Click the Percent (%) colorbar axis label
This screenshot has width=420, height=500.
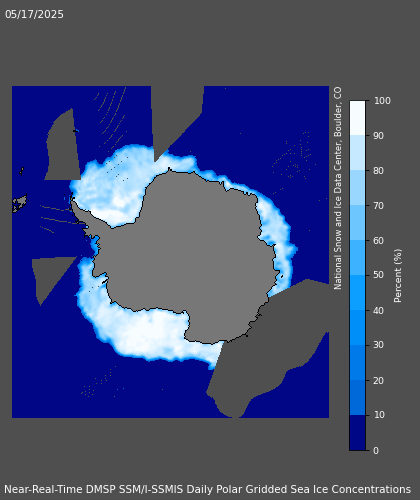click(398, 276)
